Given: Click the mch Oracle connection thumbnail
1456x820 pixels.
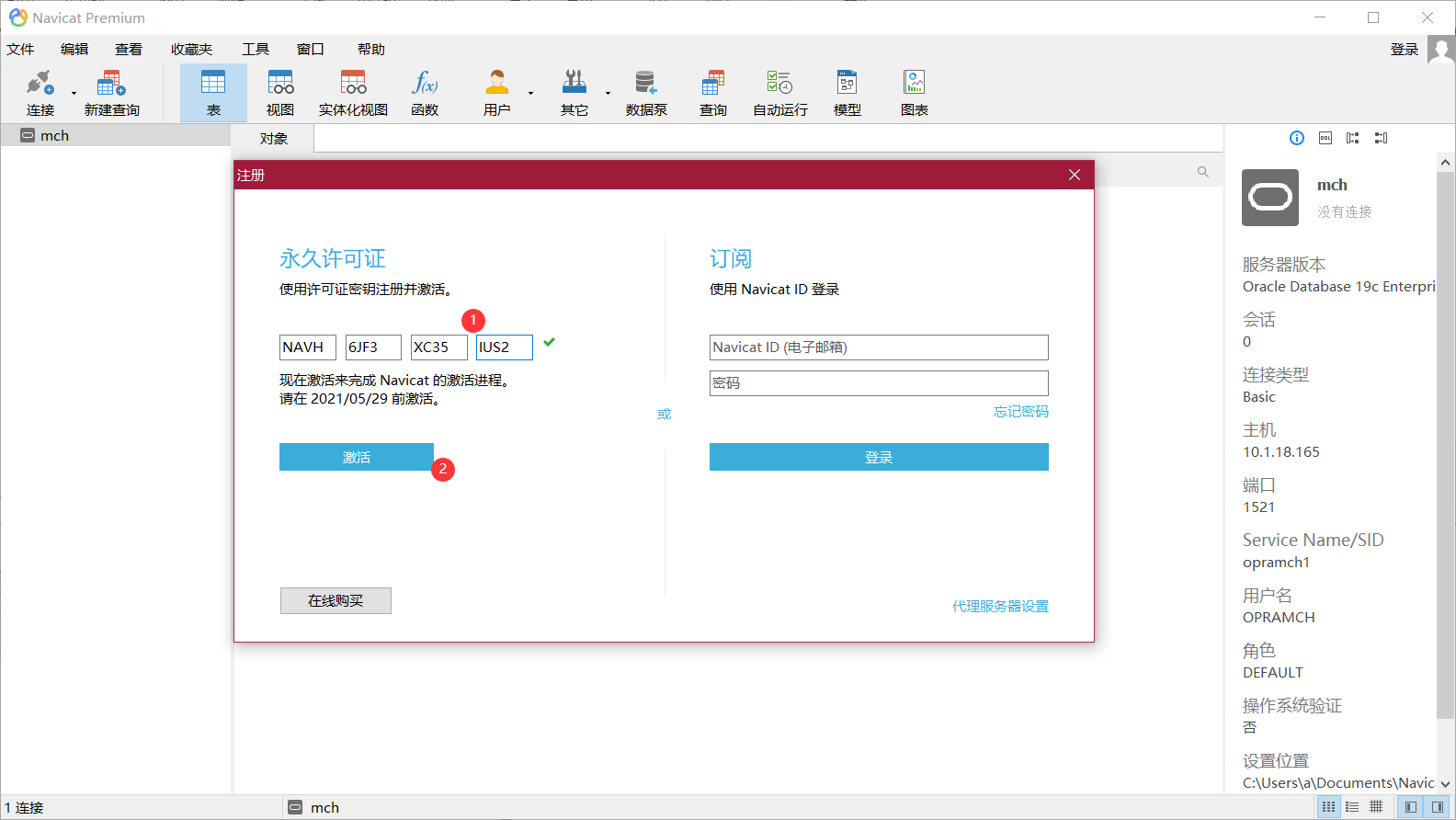Looking at the screenshot, I should point(1270,198).
